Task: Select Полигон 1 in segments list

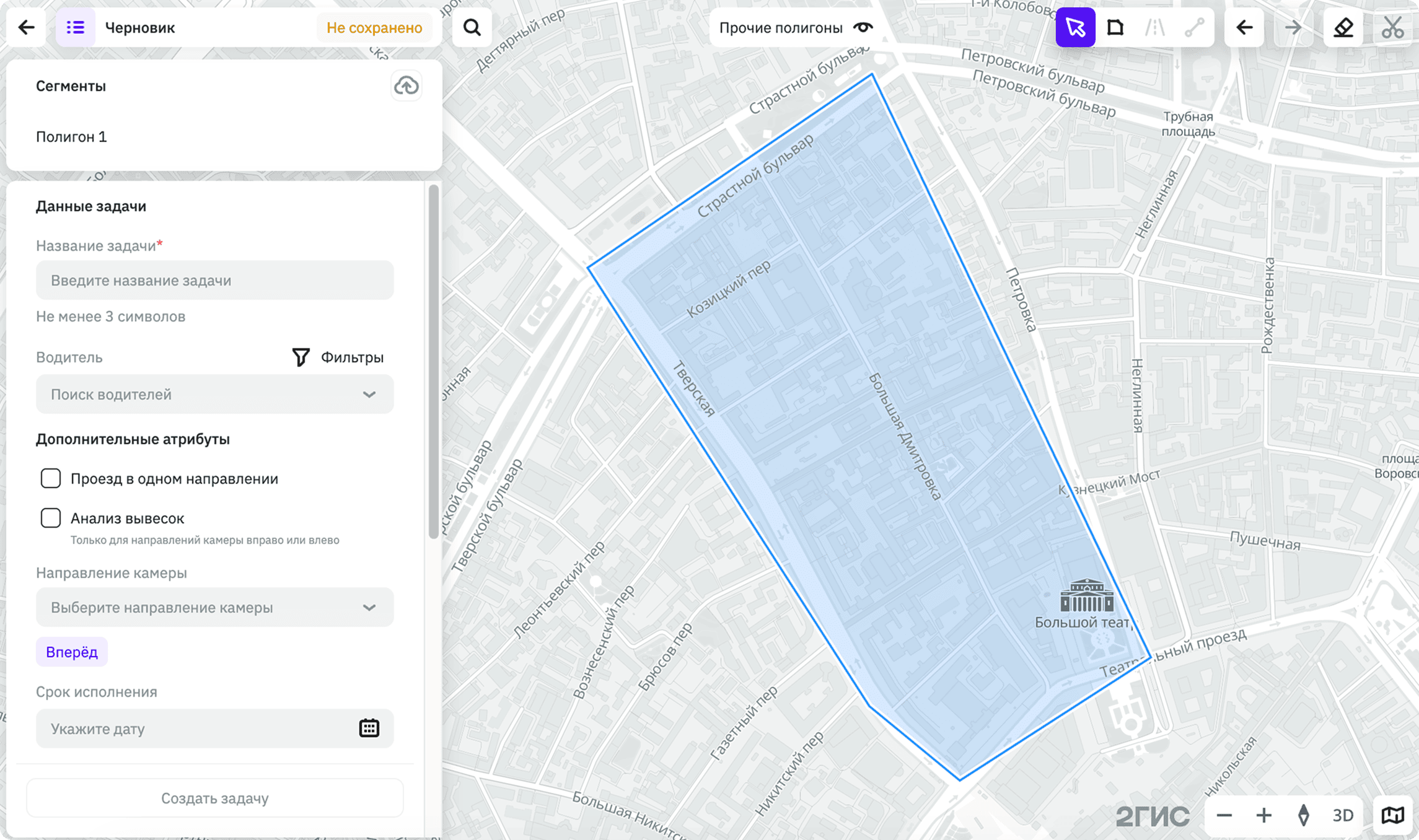Action: click(x=71, y=136)
